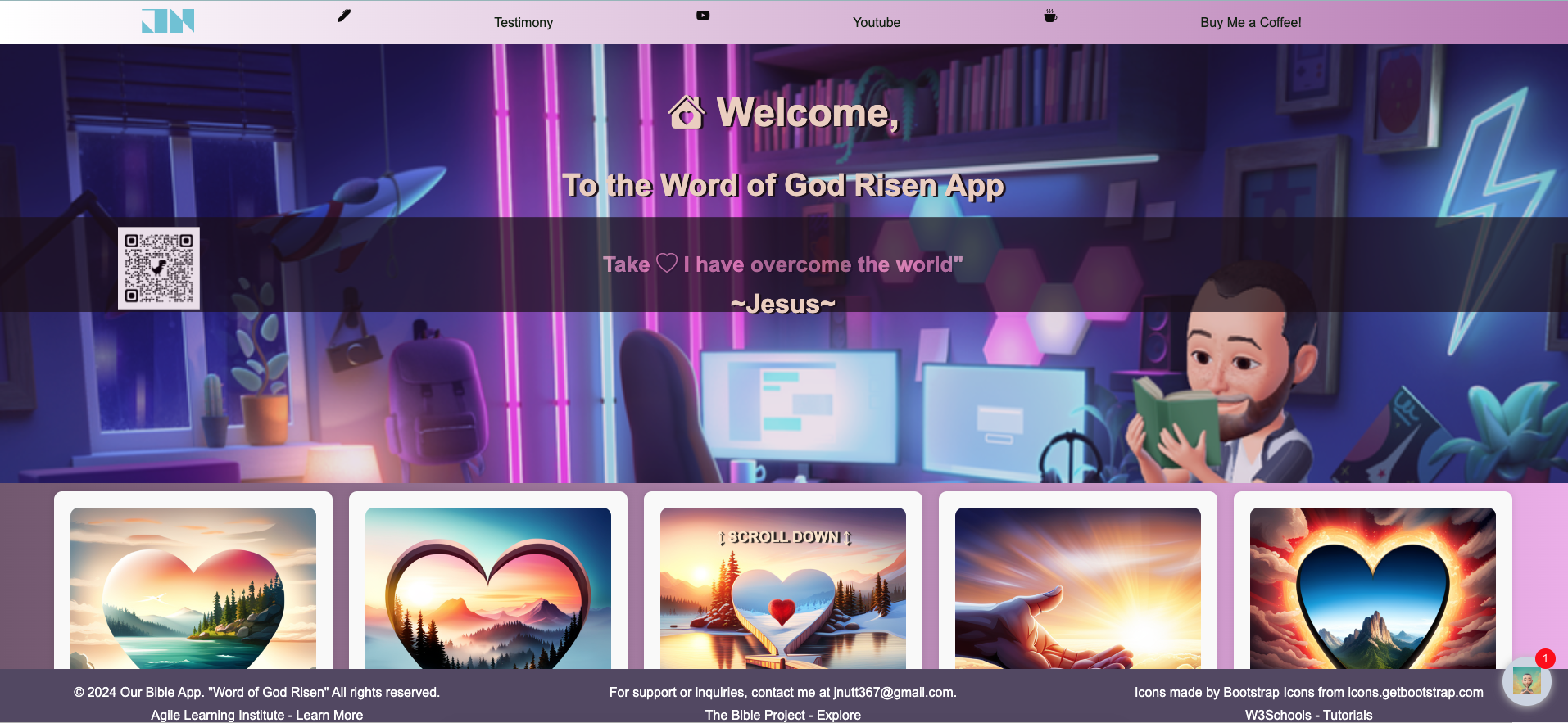Image resolution: width=1568 pixels, height=723 pixels.
Task: Click the pen icon beside Testimony
Action: 344,16
